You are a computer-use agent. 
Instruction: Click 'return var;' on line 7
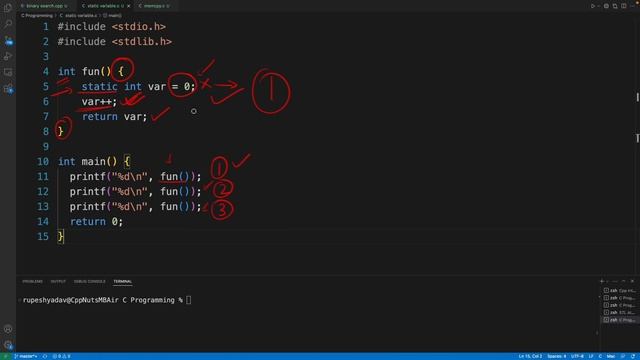pyautogui.click(x=114, y=117)
